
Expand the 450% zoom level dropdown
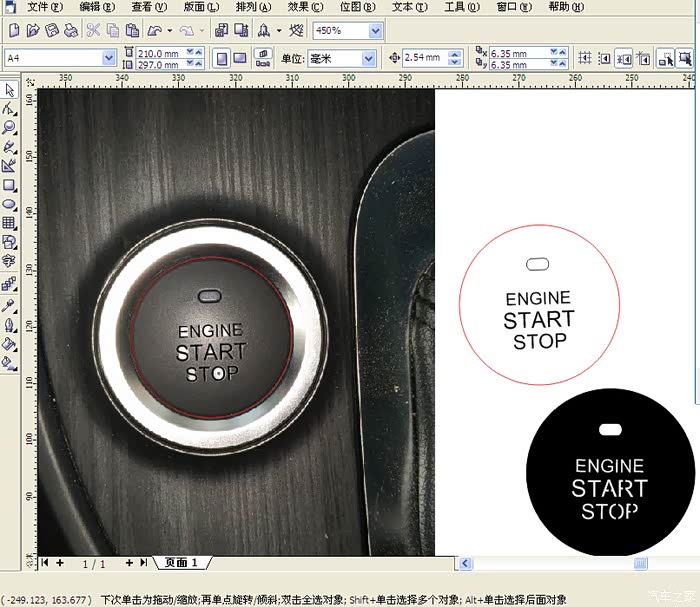(375, 31)
